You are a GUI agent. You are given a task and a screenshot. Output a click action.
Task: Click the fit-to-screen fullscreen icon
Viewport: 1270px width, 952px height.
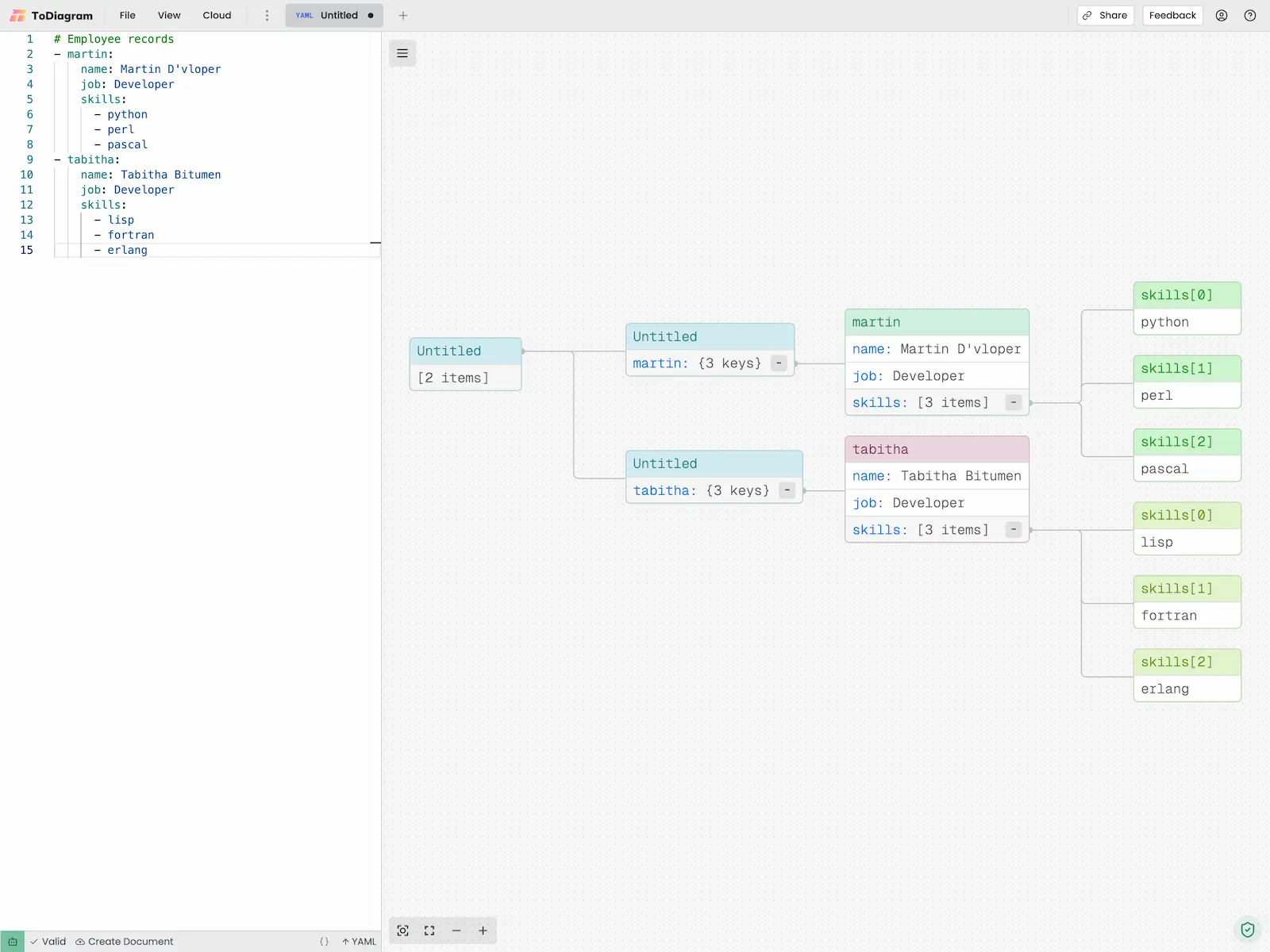coord(429,931)
